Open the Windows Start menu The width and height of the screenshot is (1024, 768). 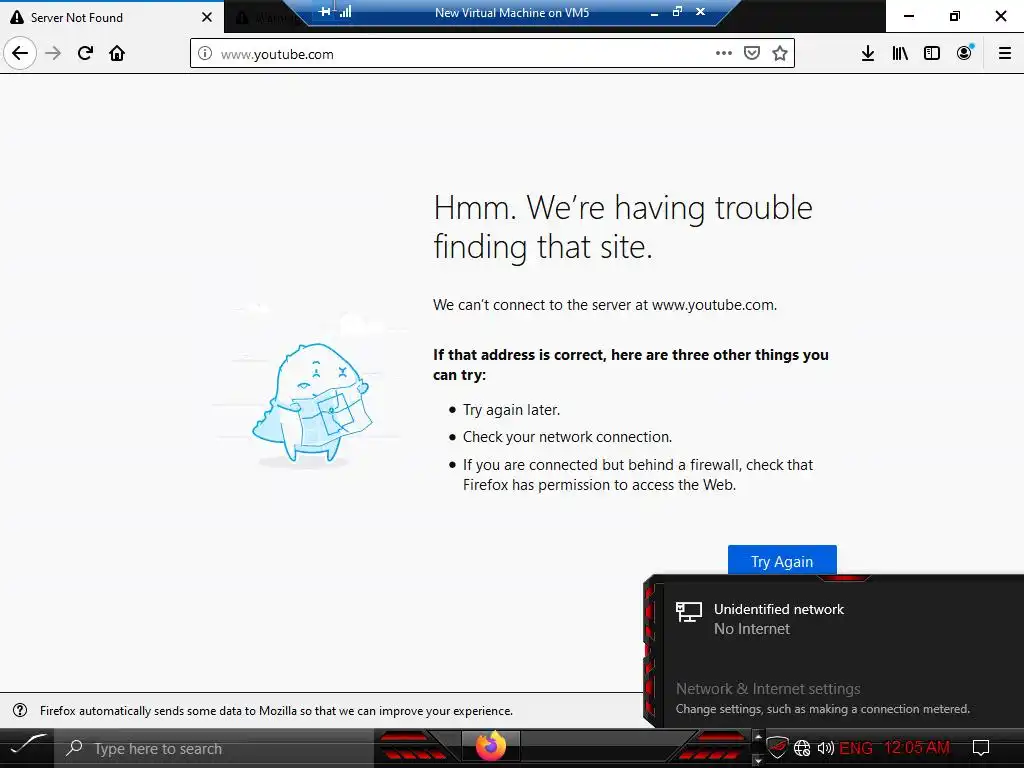point(27,747)
